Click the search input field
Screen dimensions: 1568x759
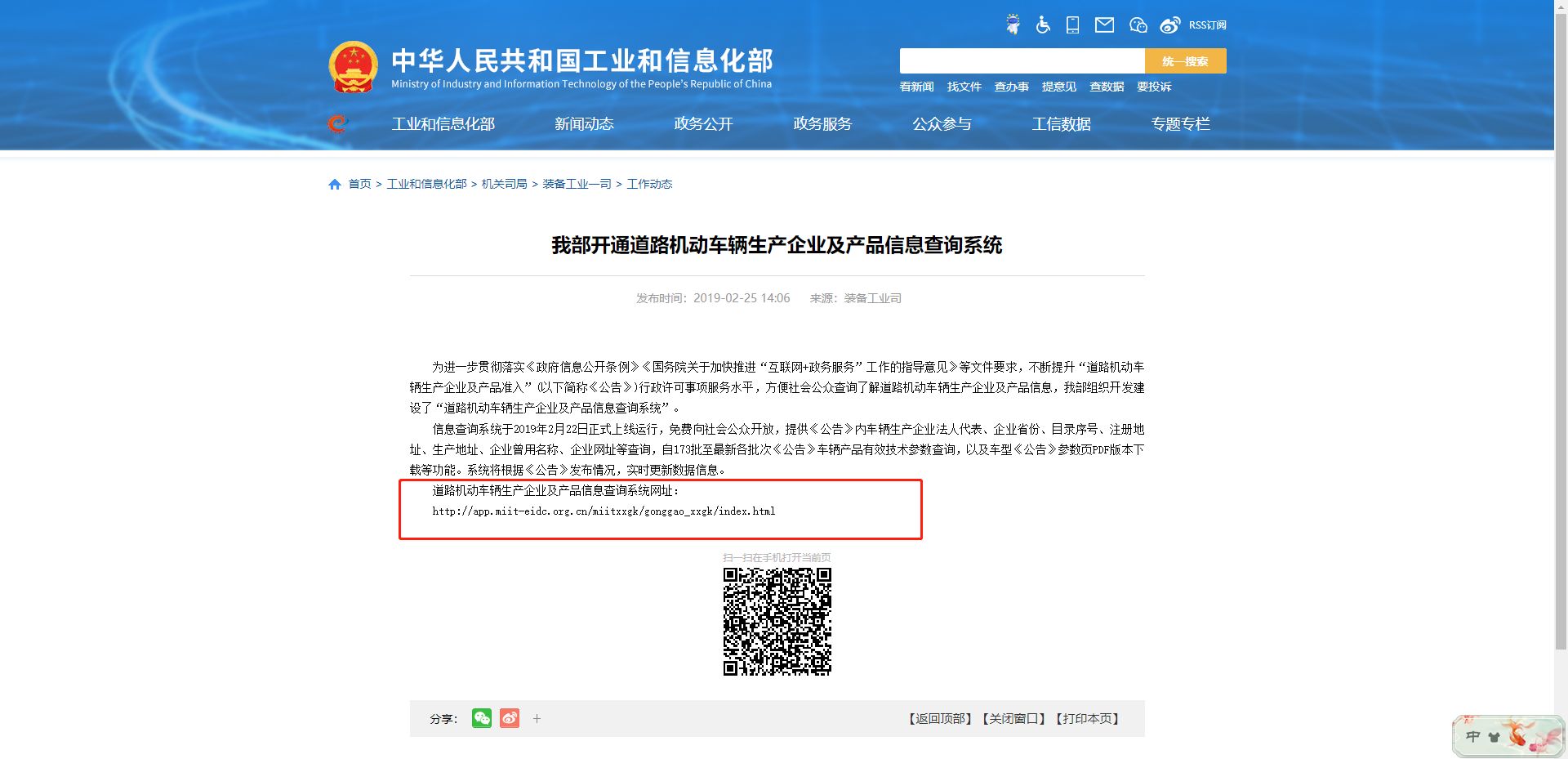click(1021, 60)
